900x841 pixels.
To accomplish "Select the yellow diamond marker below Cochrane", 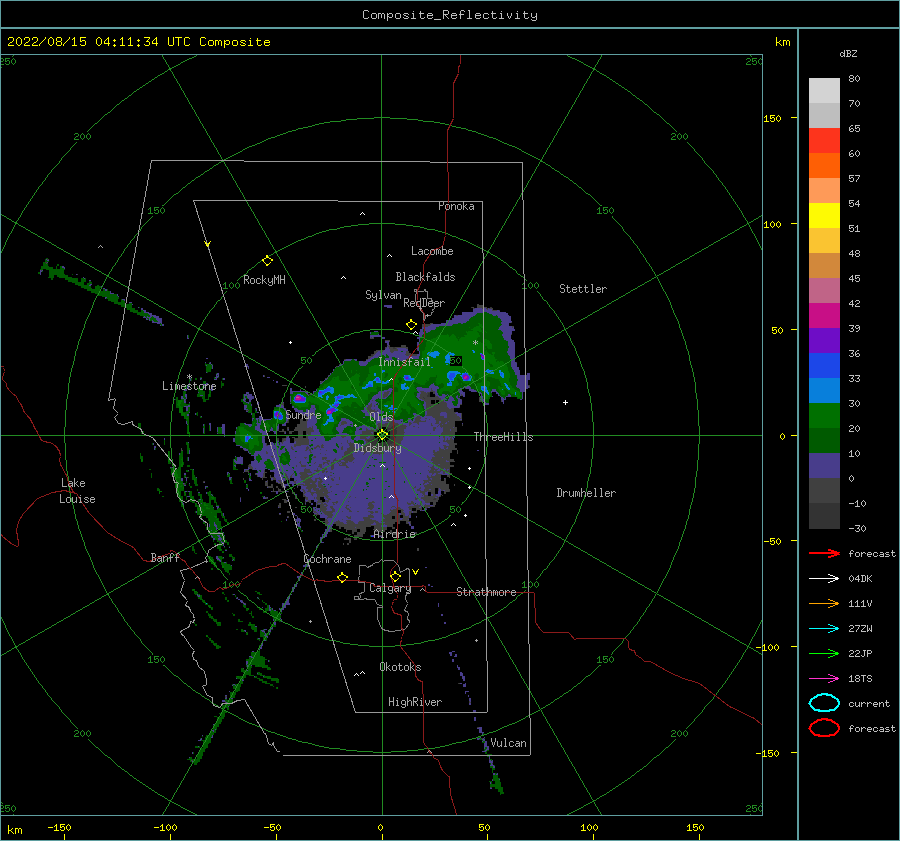I will pos(342,577).
